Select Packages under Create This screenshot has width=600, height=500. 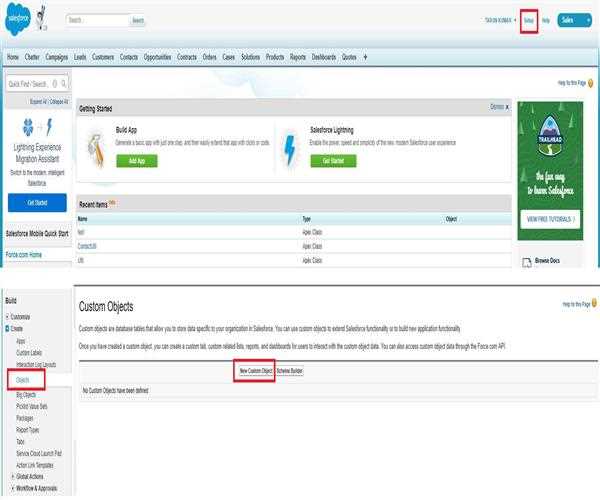click(25, 418)
